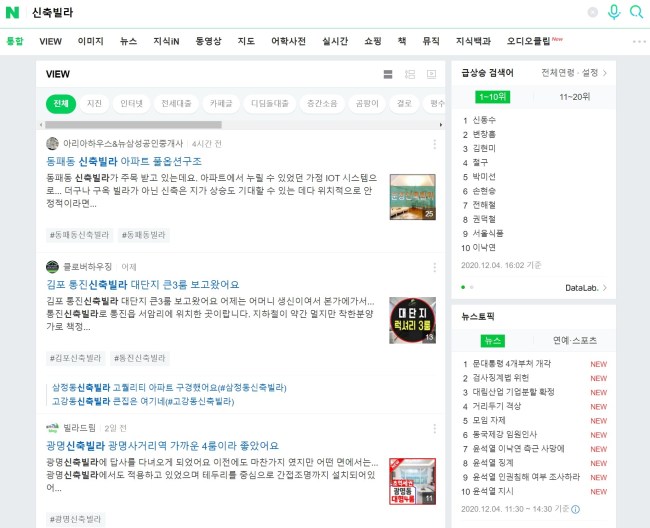Open 대단지 럭셔리 3룸 thumbnail
Viewport: 650px width, 528px height.
[x=412, y=320]
